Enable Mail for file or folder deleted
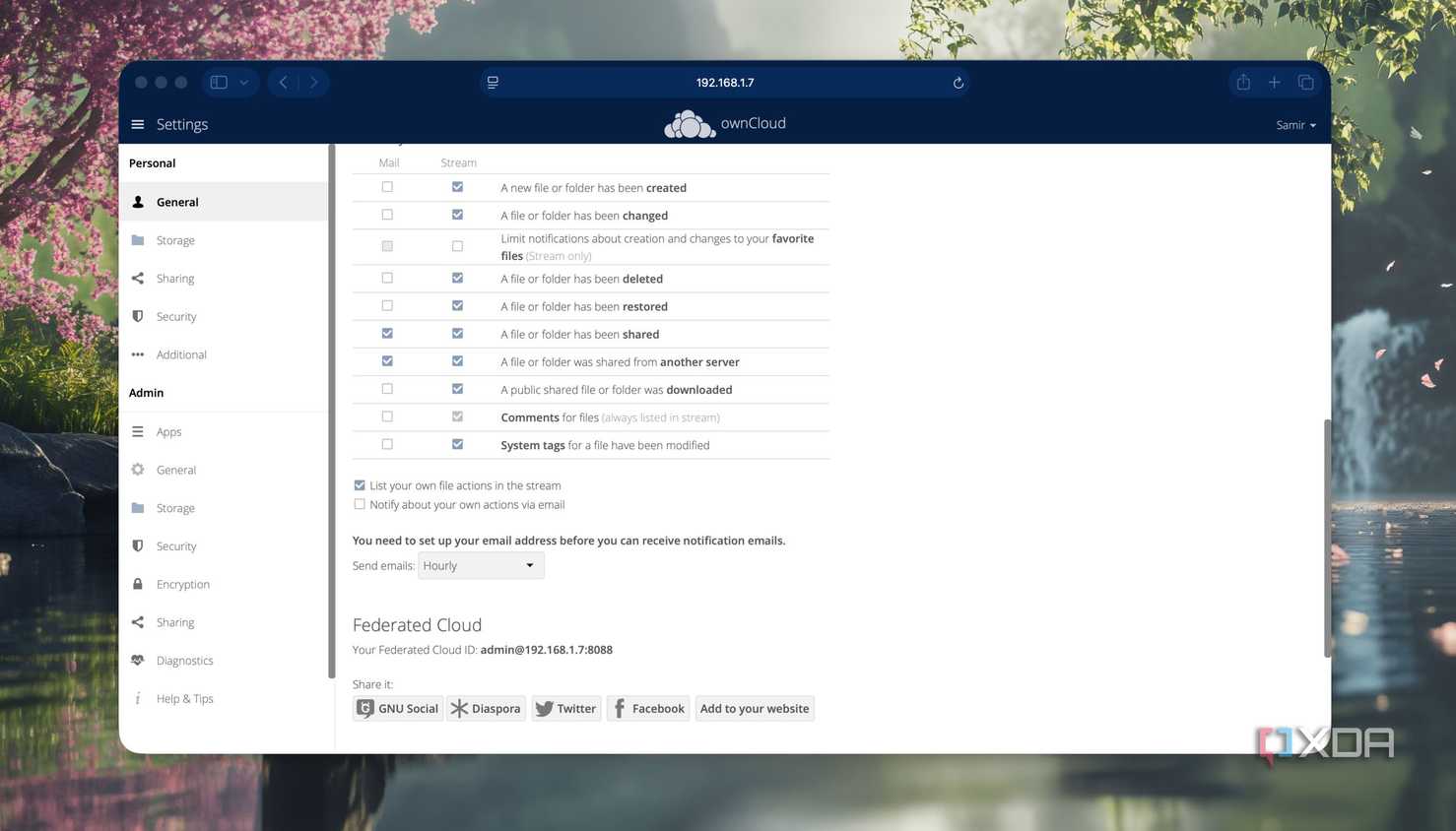 [387, 278]
